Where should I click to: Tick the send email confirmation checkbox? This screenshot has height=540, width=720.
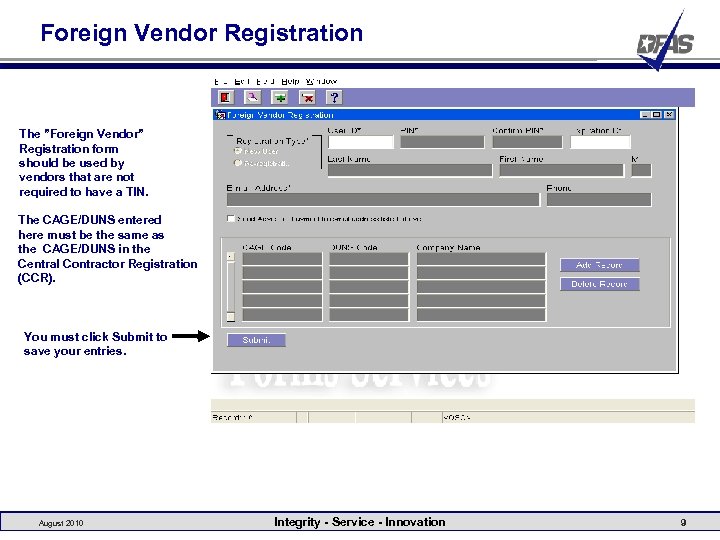point(231,219)
